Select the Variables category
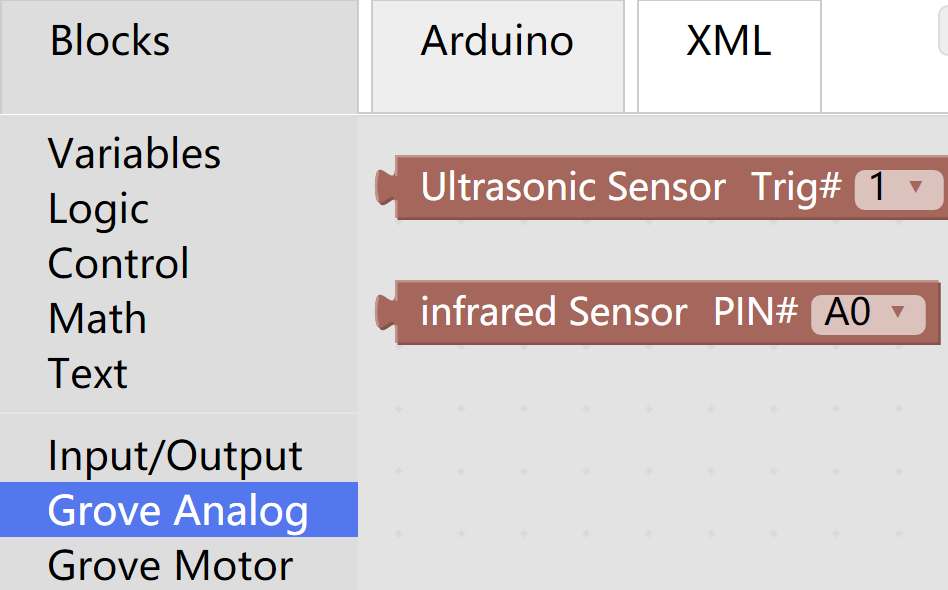 134,154
